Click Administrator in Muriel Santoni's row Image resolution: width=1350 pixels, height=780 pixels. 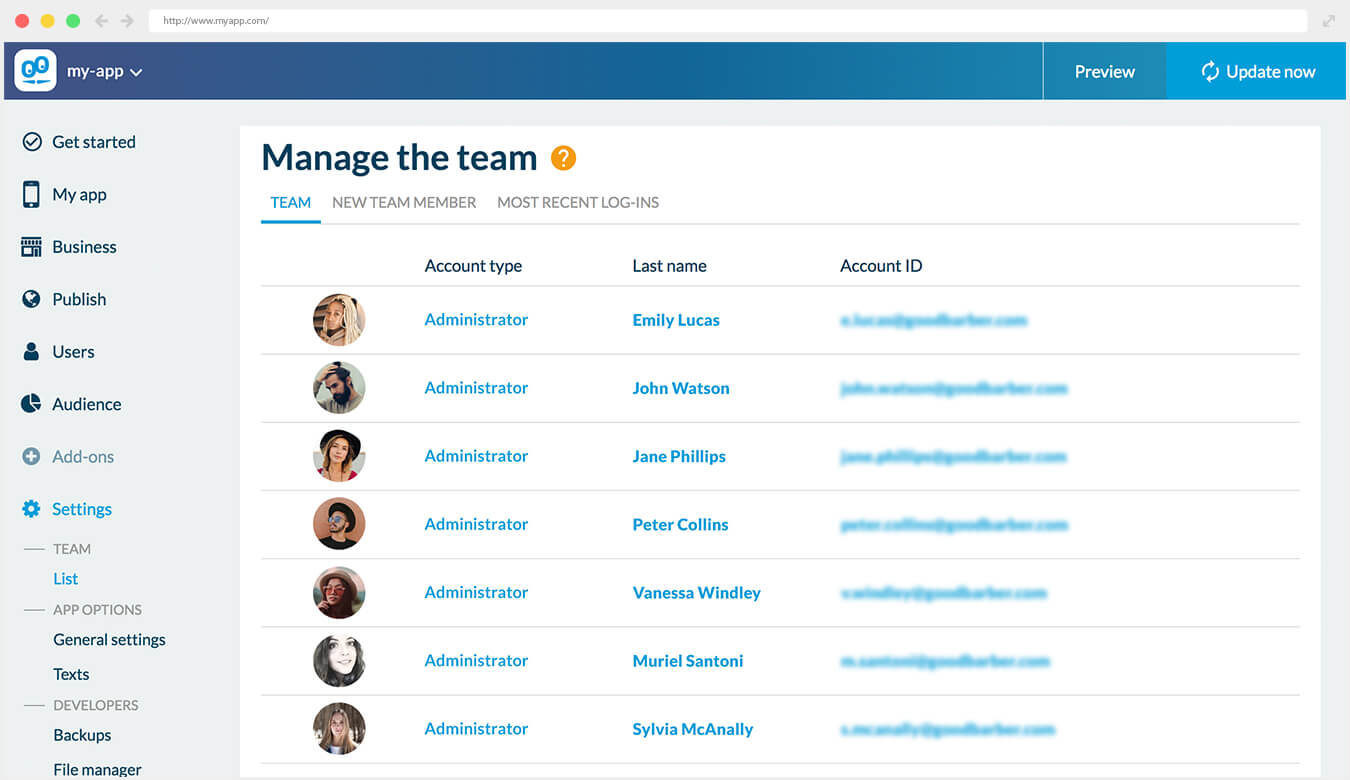[476, 661]
